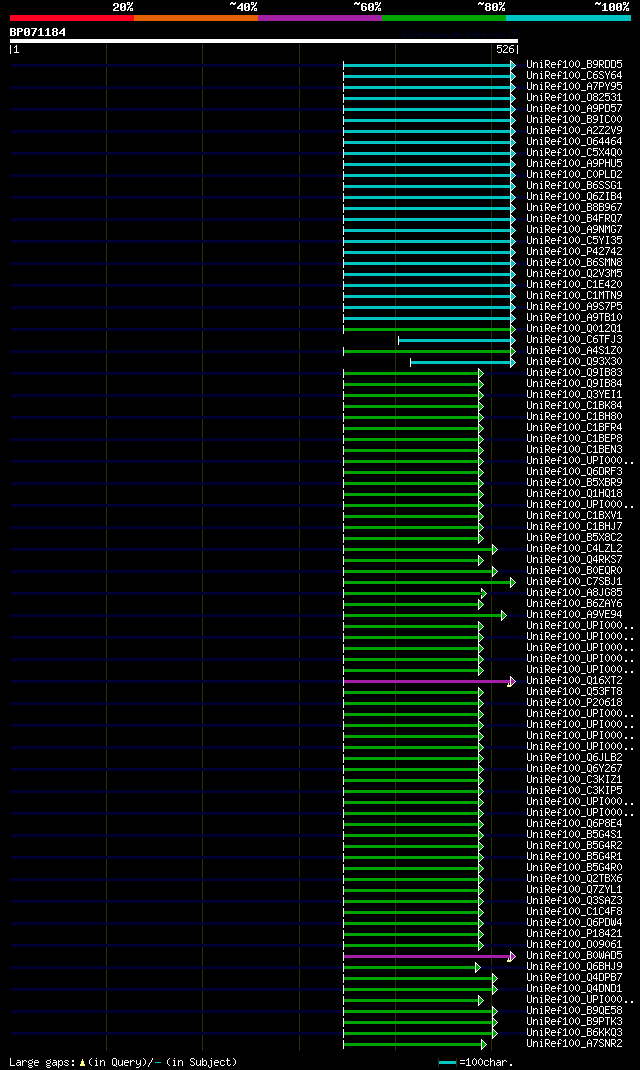Open the UniRef100_P20618 label

(x=574, y=702)
